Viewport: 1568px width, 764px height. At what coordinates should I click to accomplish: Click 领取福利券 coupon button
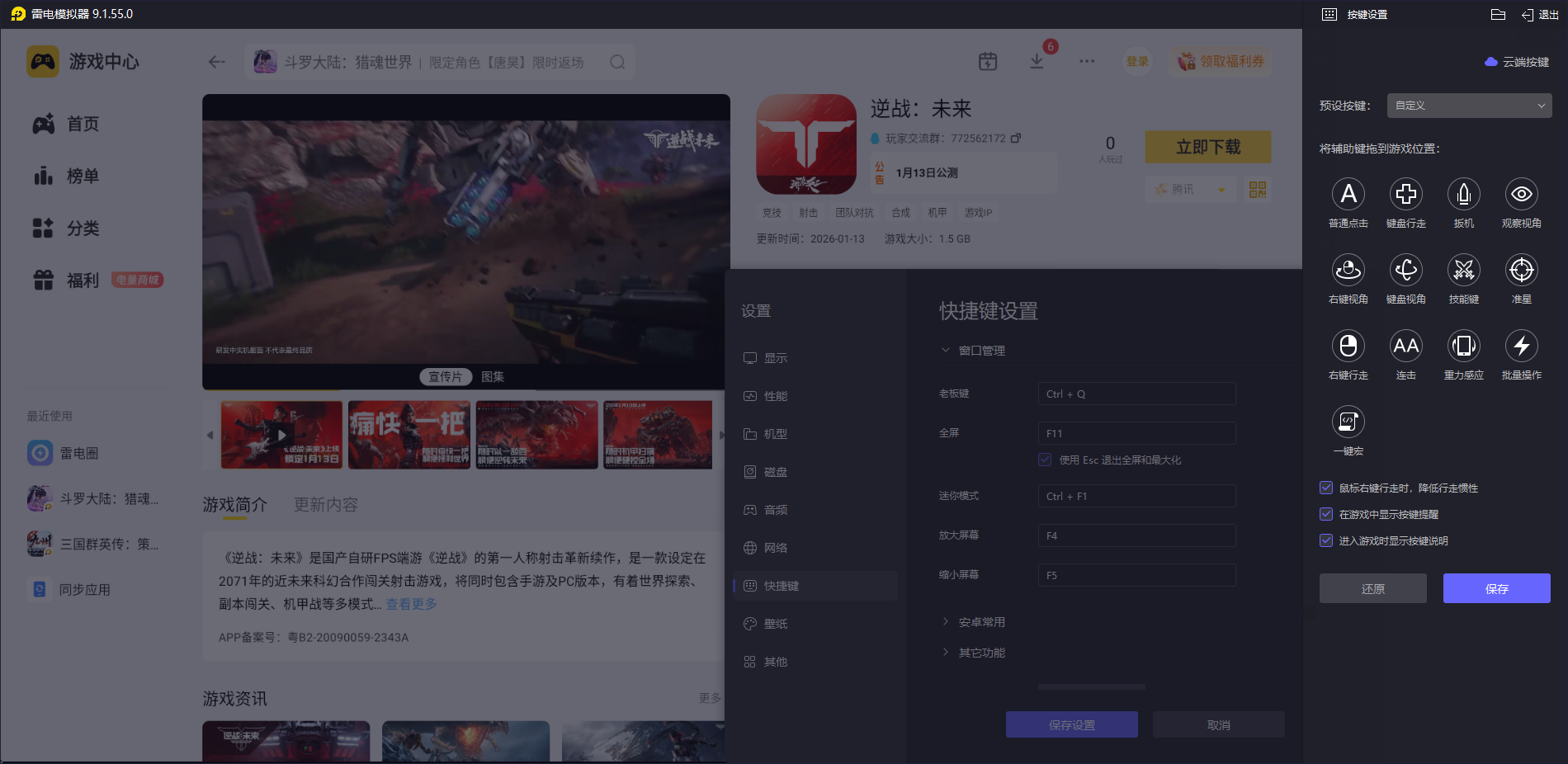pyautogui.click(x=1220, y=62)
